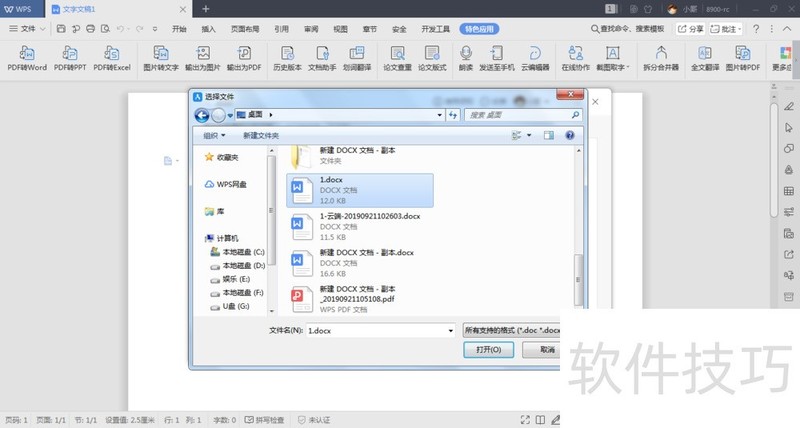Switch to the 页面布局 ribbon tab
The image size is (800, 428).
click(x=245, y=29)
